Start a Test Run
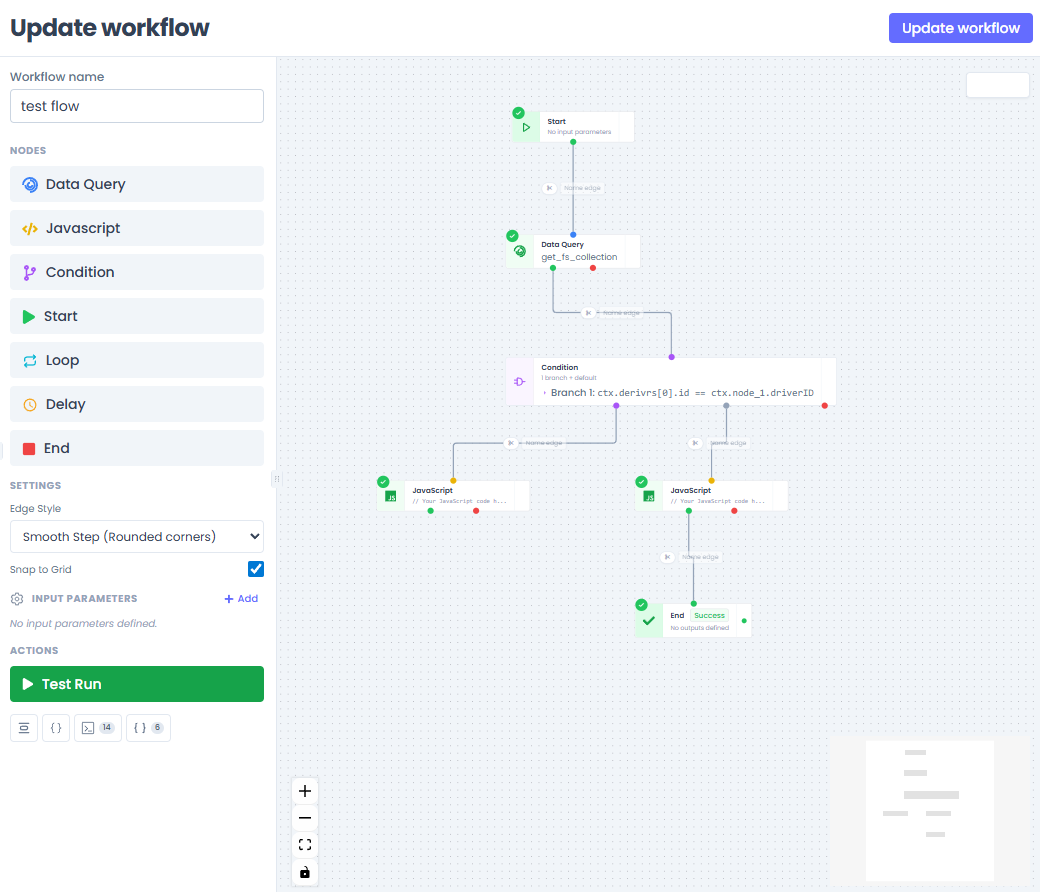Screen dimensions: 1040x892 (136, 684)
